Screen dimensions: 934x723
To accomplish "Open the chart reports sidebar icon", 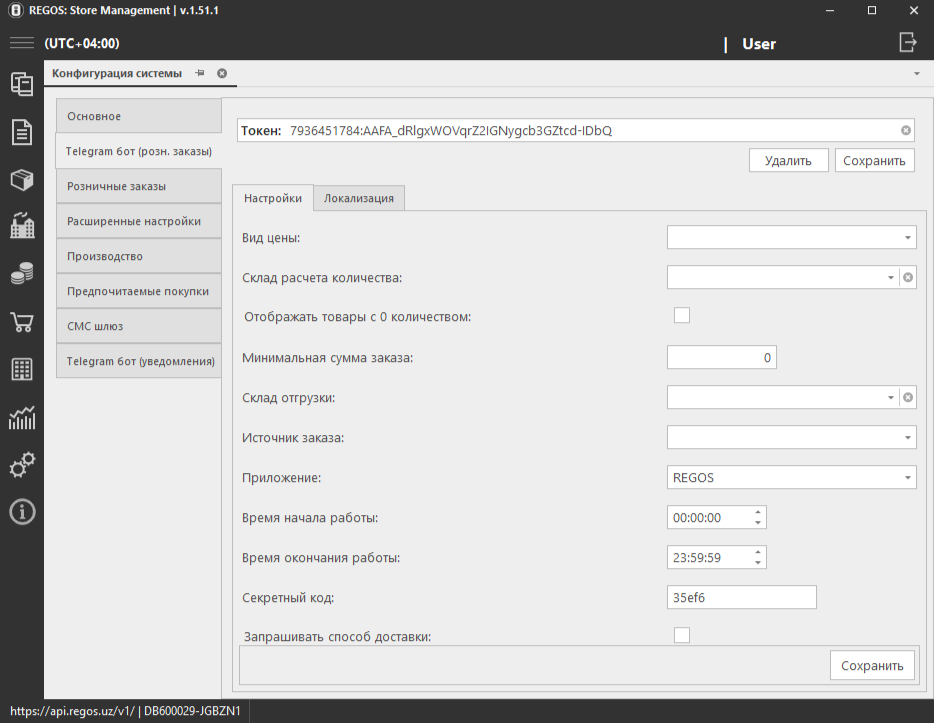I will tap(21, 417).
